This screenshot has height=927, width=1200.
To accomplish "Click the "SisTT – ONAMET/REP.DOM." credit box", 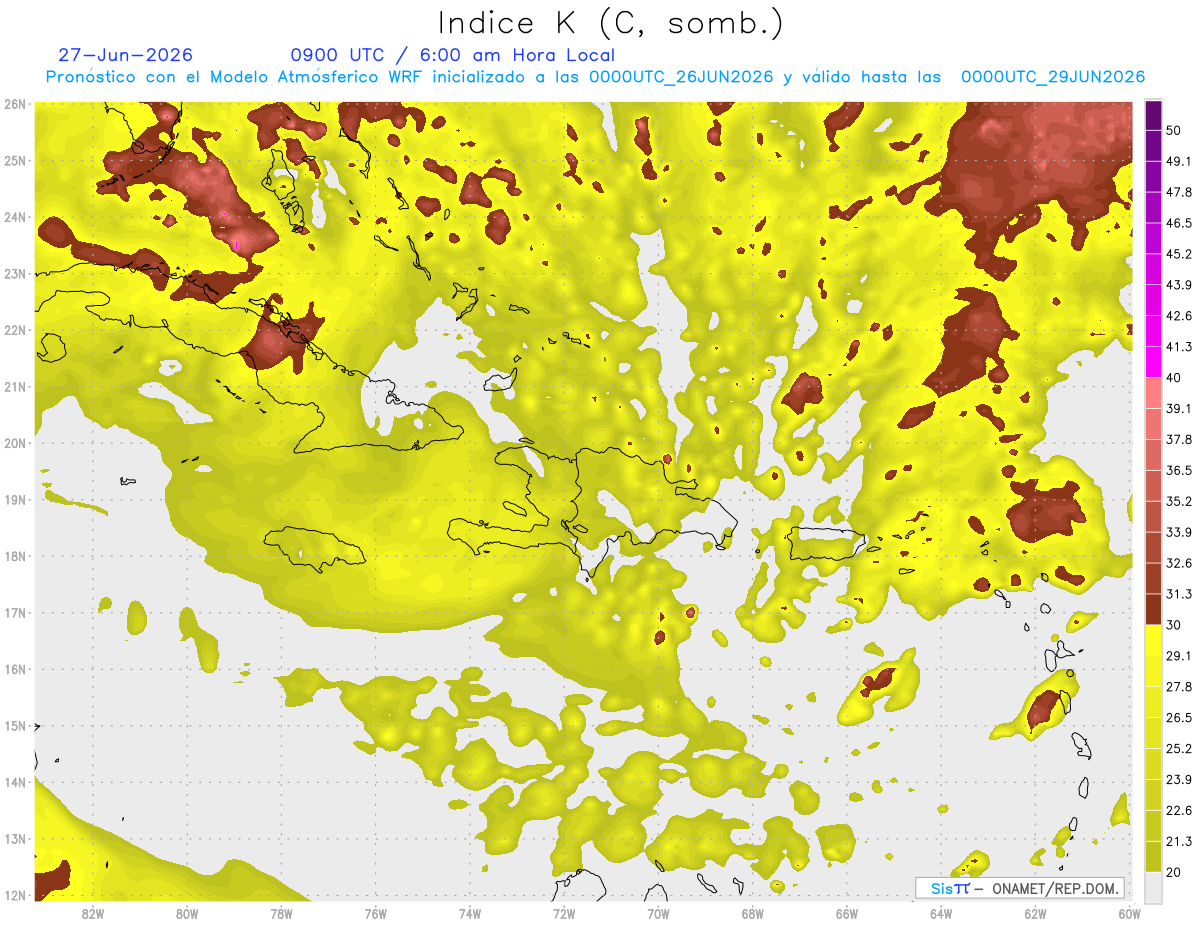I will tap(1019, 888).
